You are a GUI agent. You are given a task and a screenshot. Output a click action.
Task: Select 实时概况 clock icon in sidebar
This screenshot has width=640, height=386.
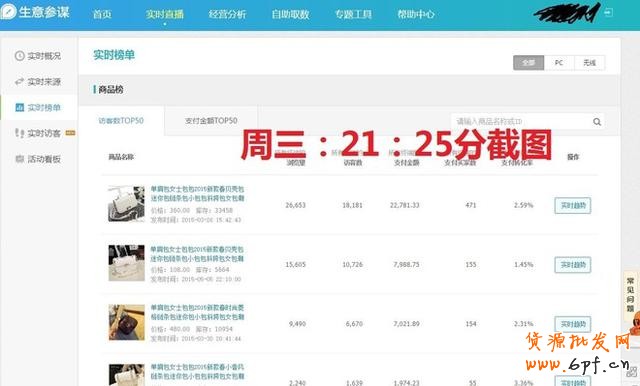click(x=20, y=56)
